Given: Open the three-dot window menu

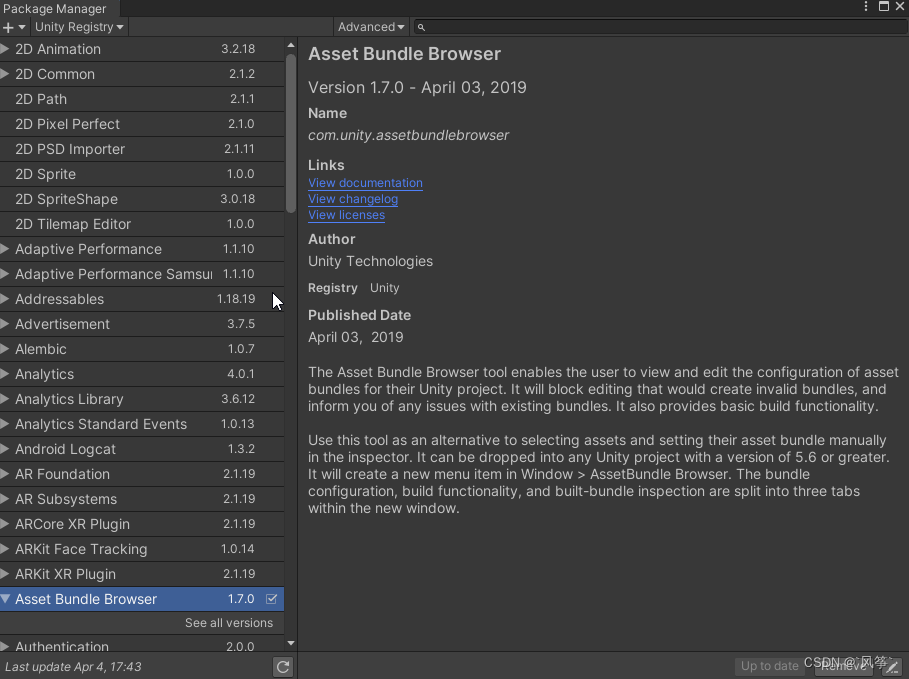Looking at the screenshot, I should coord(866,7).
